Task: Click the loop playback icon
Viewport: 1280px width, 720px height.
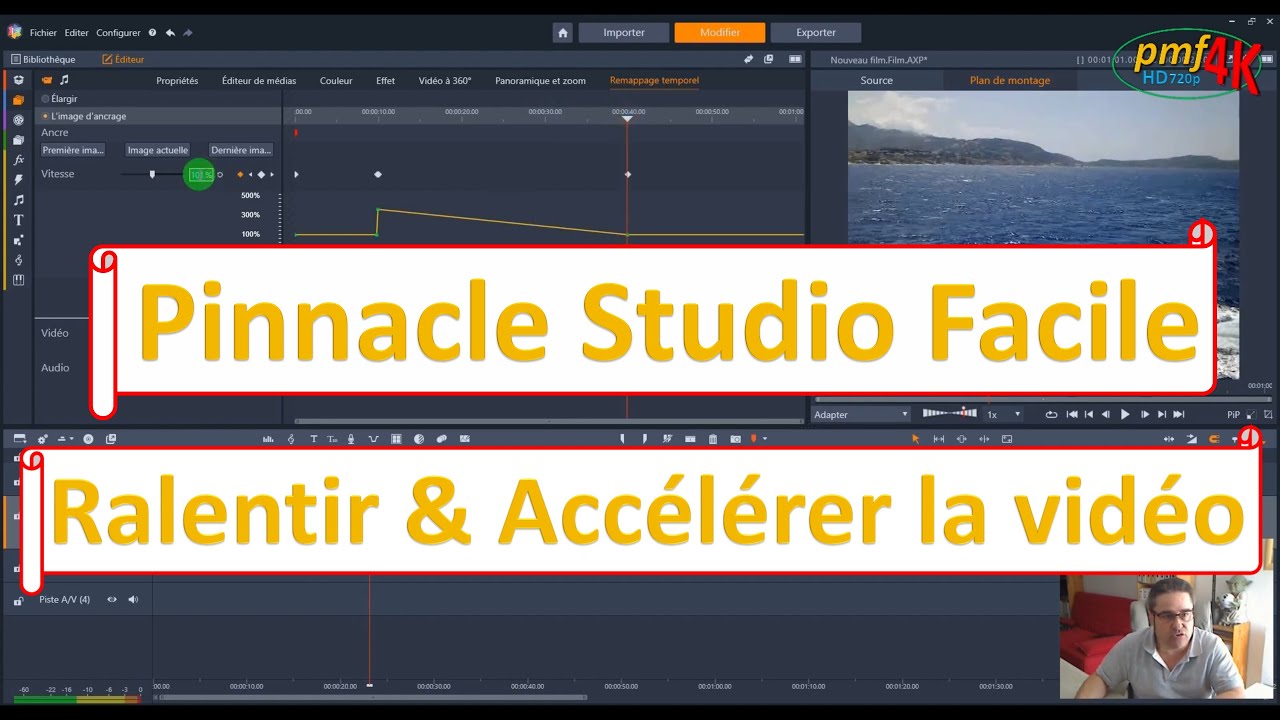Action: 1051,414
